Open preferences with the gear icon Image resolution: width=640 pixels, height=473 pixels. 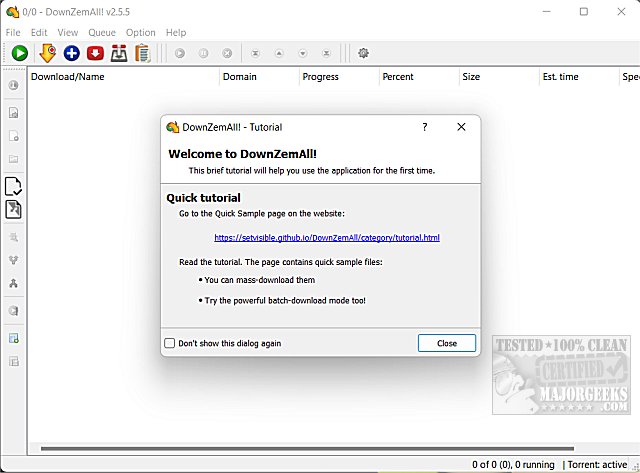[x=363, y=53]
